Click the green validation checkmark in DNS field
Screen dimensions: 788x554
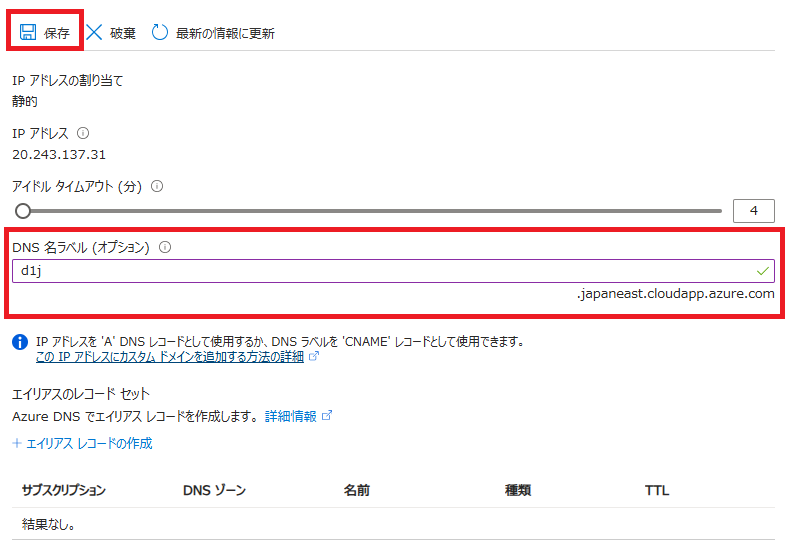point(762,271)
